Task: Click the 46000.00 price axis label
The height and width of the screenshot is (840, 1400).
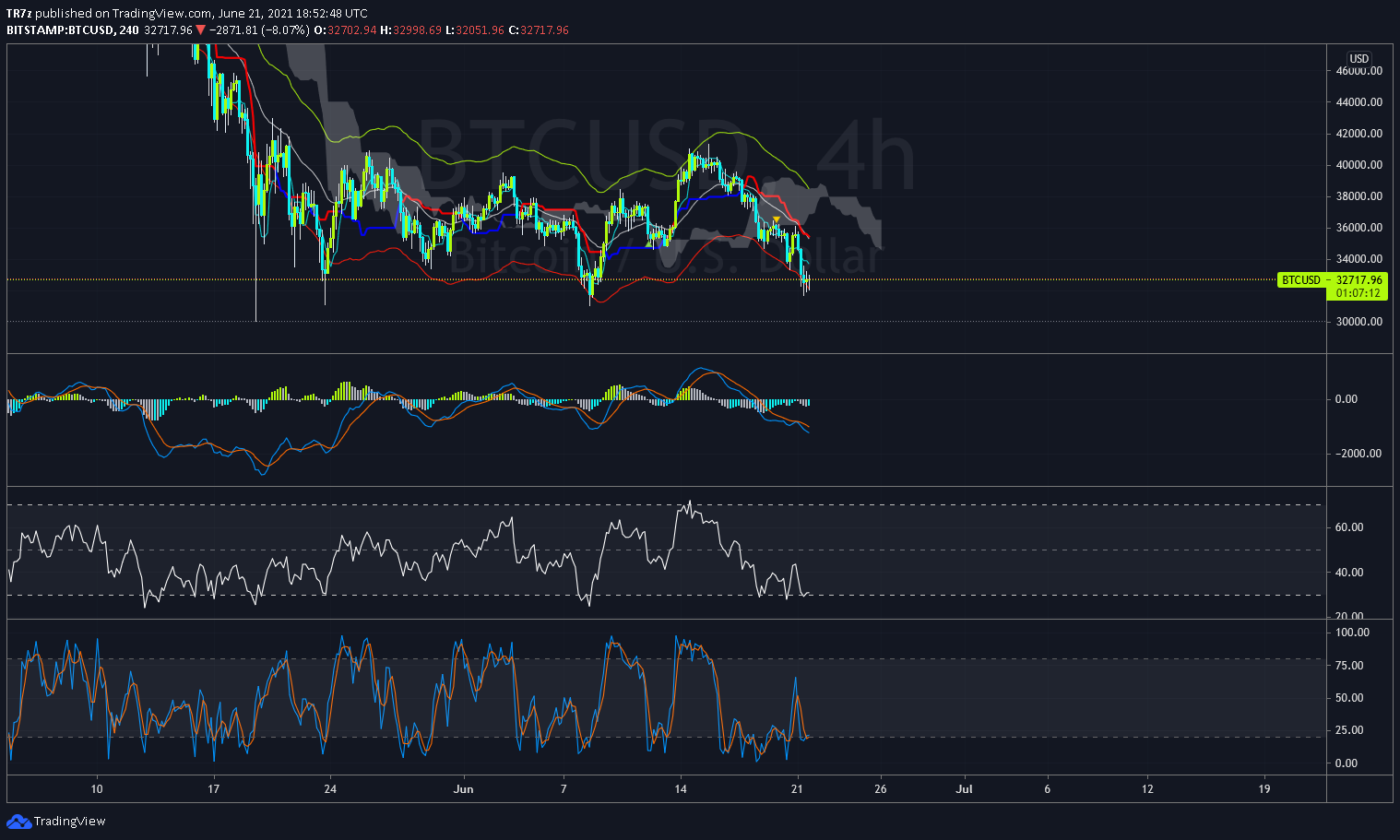Action: pos(1358,71)
